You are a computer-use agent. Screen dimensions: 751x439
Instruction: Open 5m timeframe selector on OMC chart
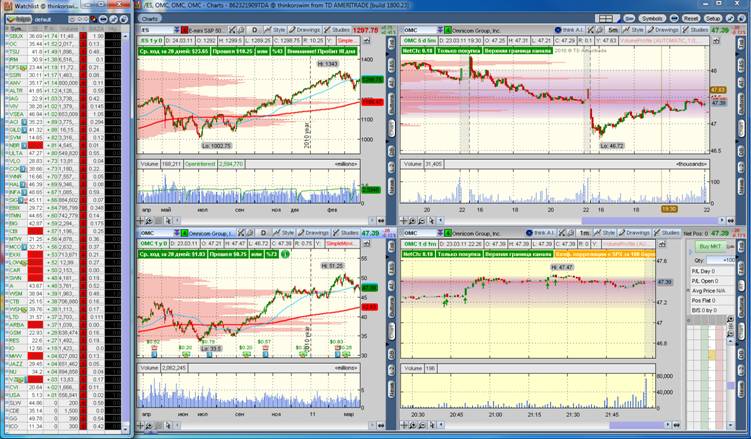(x=613, y=30)
